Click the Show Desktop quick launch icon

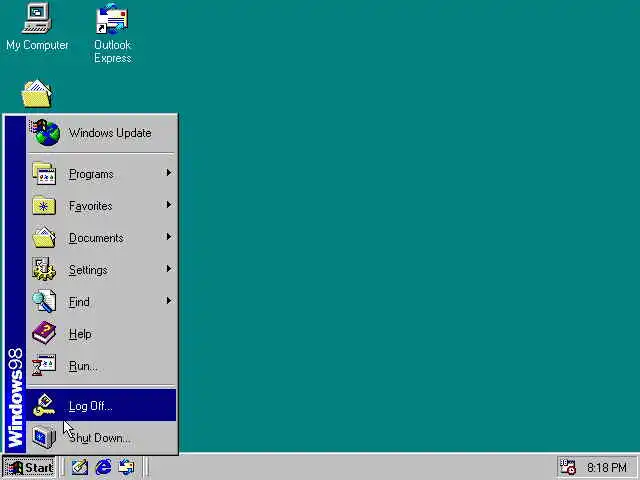coord(80,467)
